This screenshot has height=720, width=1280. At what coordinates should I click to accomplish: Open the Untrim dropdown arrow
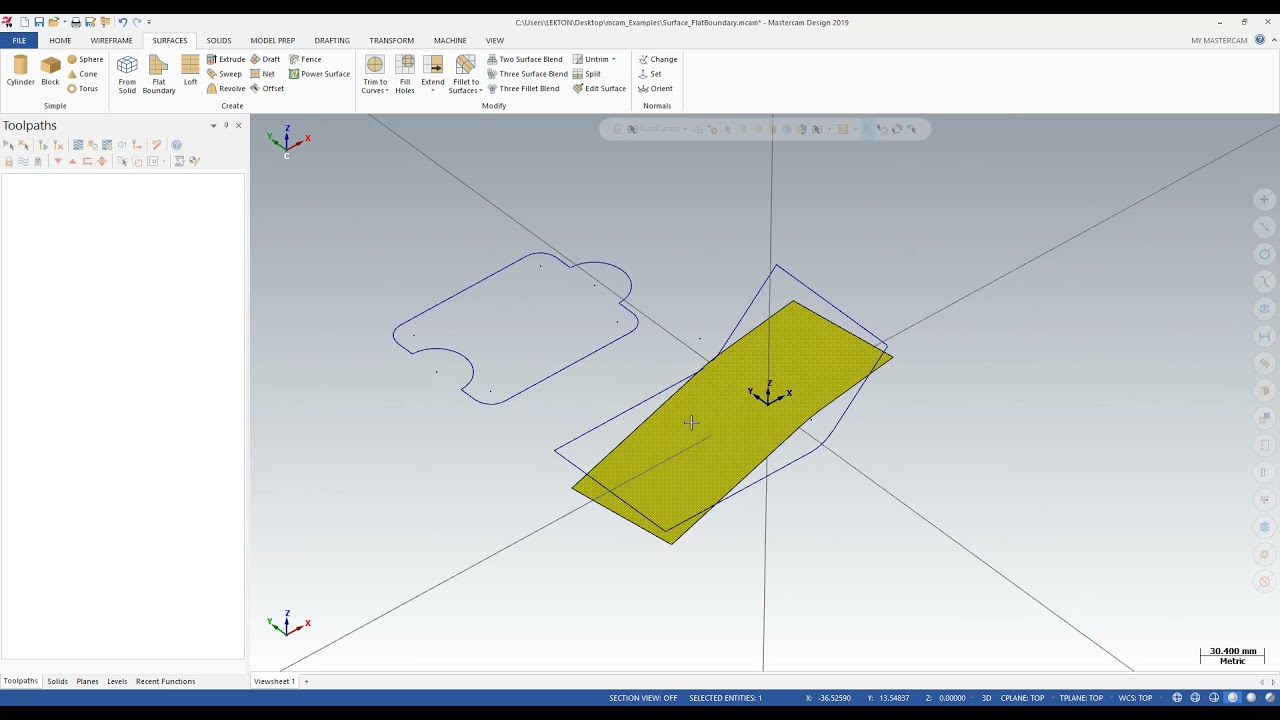click(x=614, y=59)
